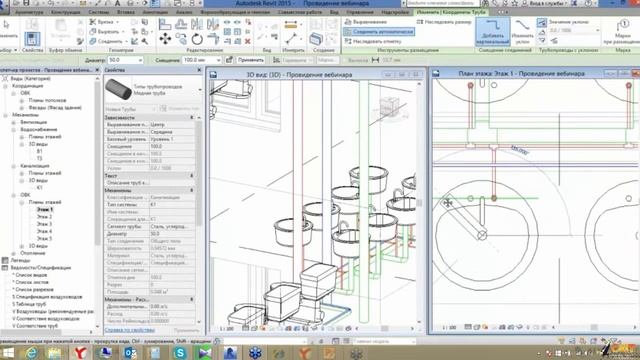Viewport: 640px width, 360px height.
Task: Open the Диаметр dropdown in options bar
Action: click(x=140, y=60)
